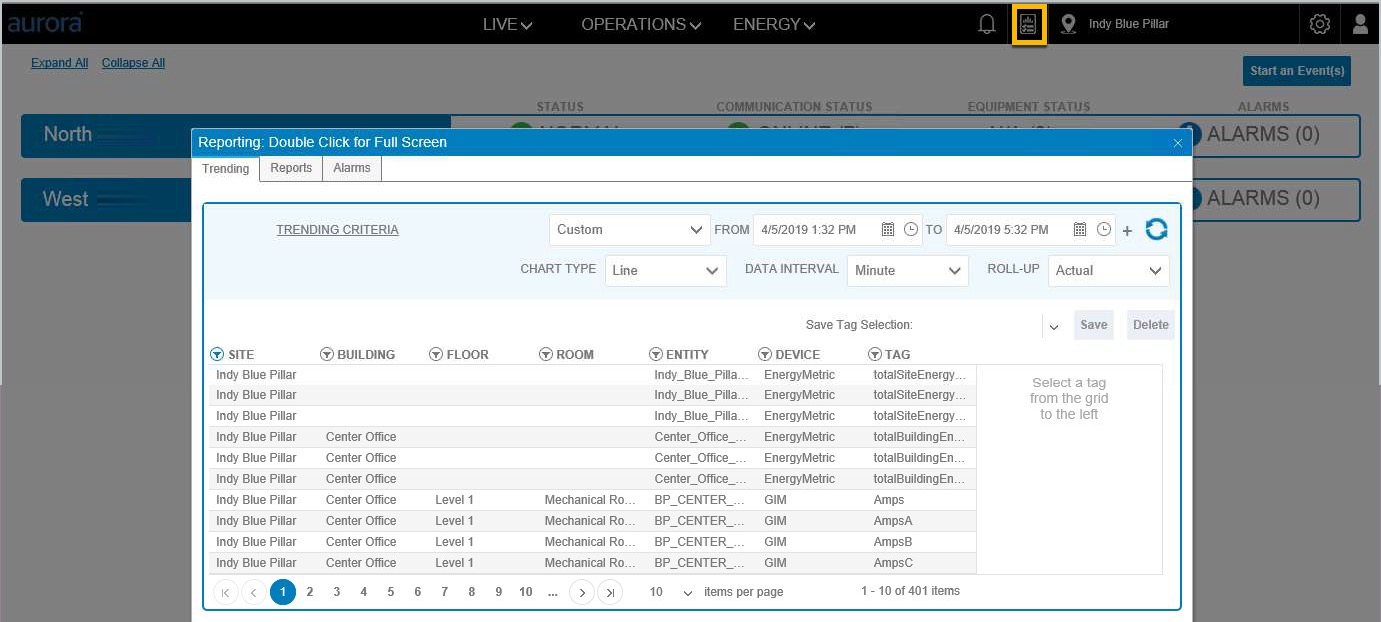1381x622 pixels.
Task: Click the DEVICE column filter icon
Action: (765, 354)
